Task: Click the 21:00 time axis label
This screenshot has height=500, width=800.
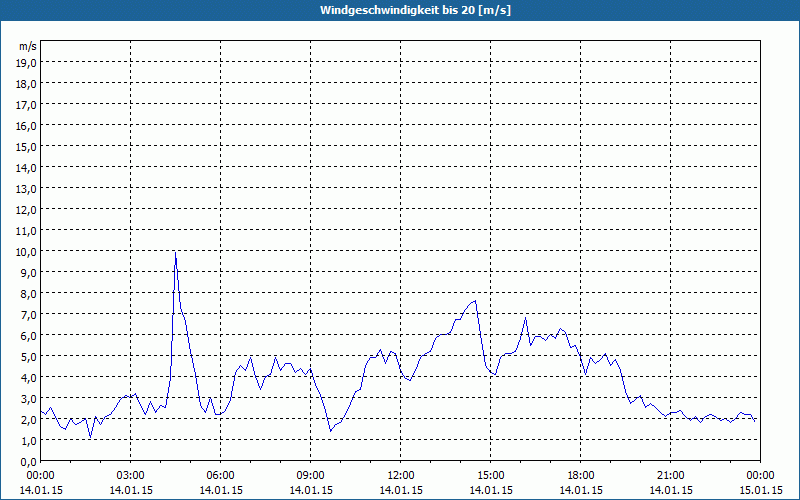Action: tap(670, 476)
